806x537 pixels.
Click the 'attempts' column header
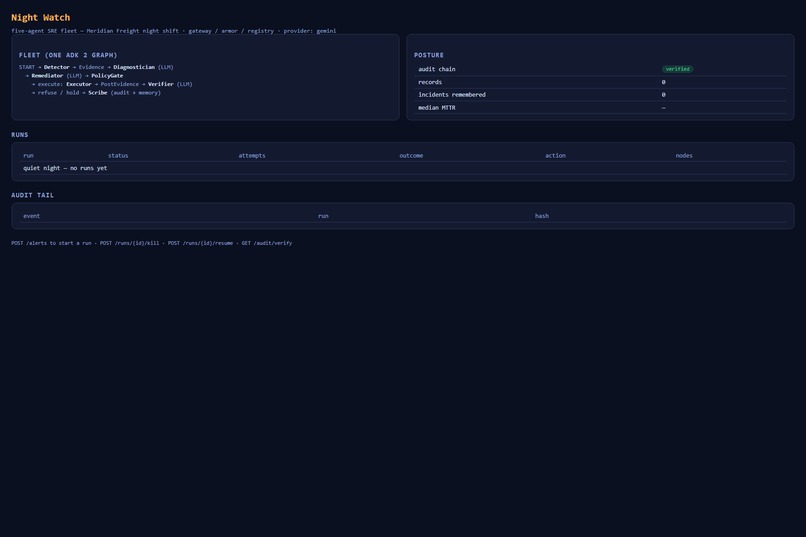pyautogui.click(x=252, y=156)
